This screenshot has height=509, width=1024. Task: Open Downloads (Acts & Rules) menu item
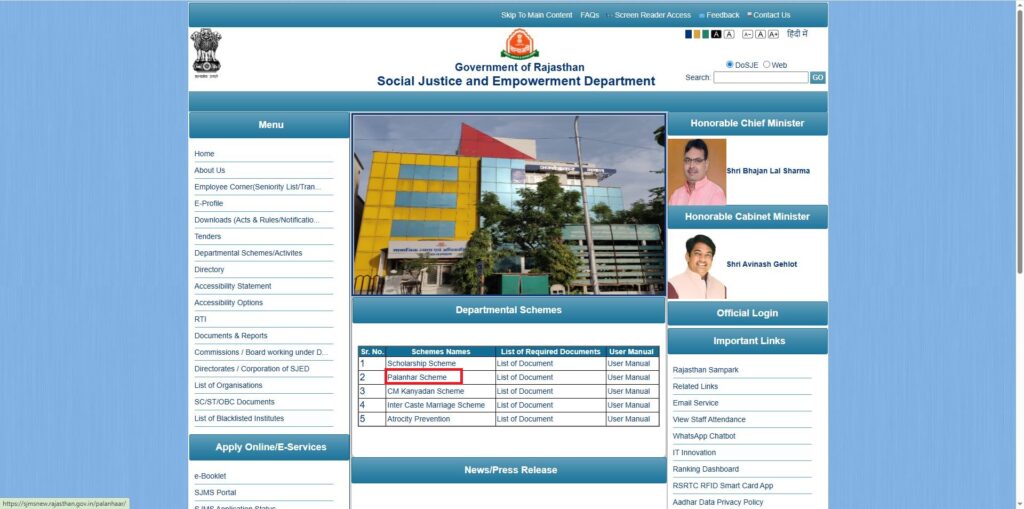pos(257,220)
